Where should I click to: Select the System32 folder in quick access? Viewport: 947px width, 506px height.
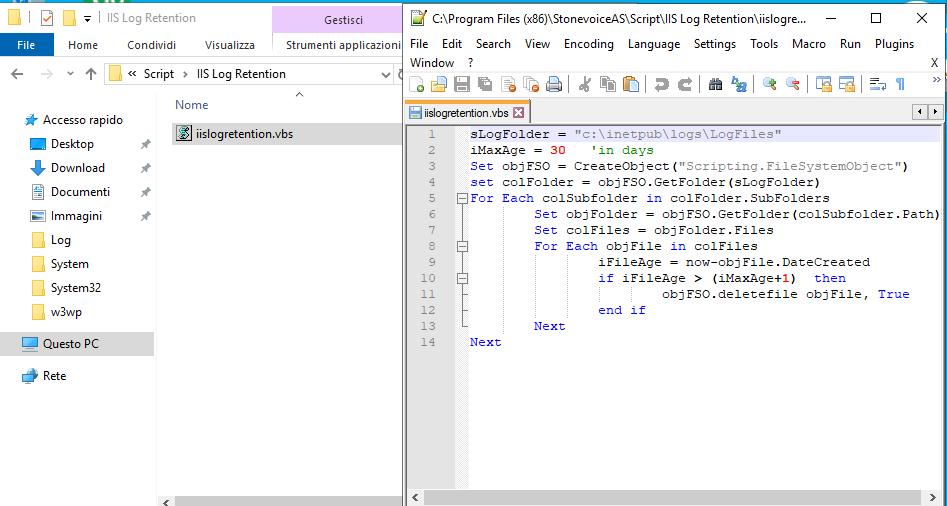coord(76,288)
